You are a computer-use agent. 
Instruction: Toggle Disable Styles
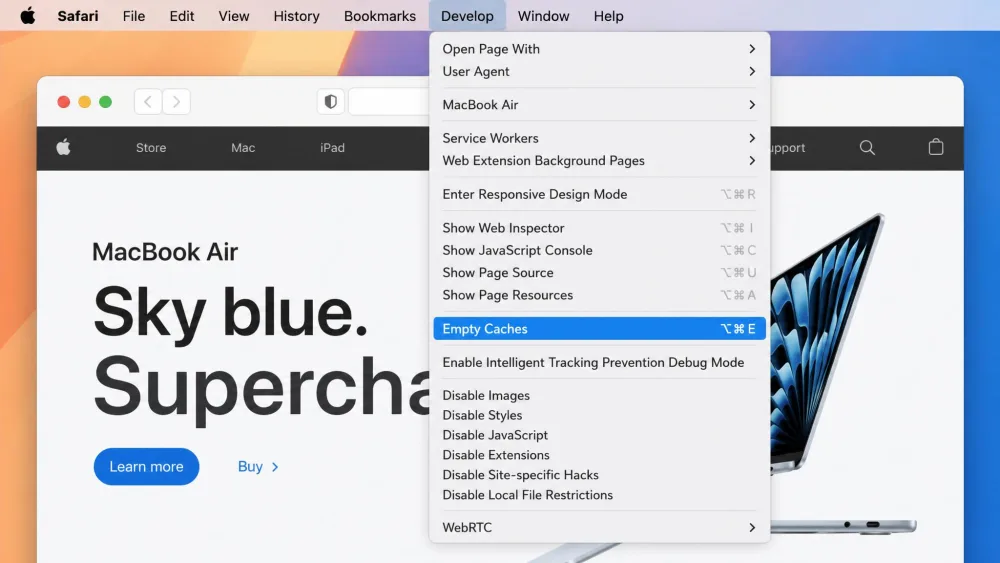pyautogui.click(x=599, y=415)
